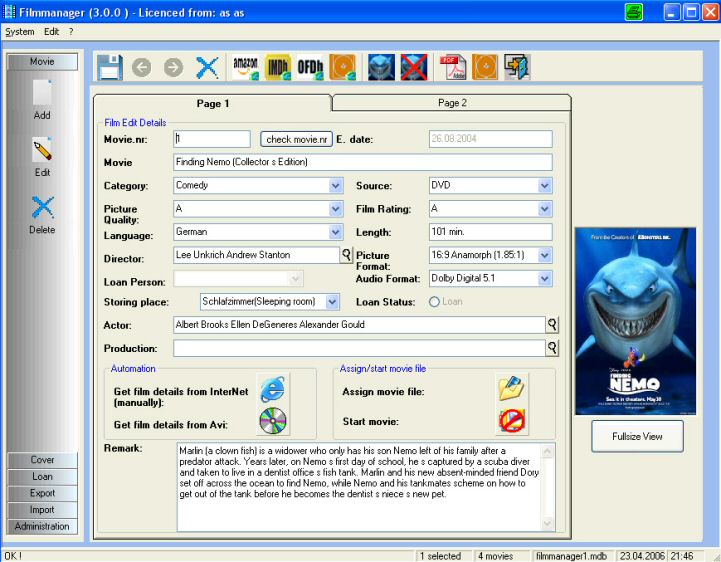Expand the Storing place dropdown
Image resolution: width=721 pixels, height=562 pixels.
pyautogui.click(x=332, y=302)
